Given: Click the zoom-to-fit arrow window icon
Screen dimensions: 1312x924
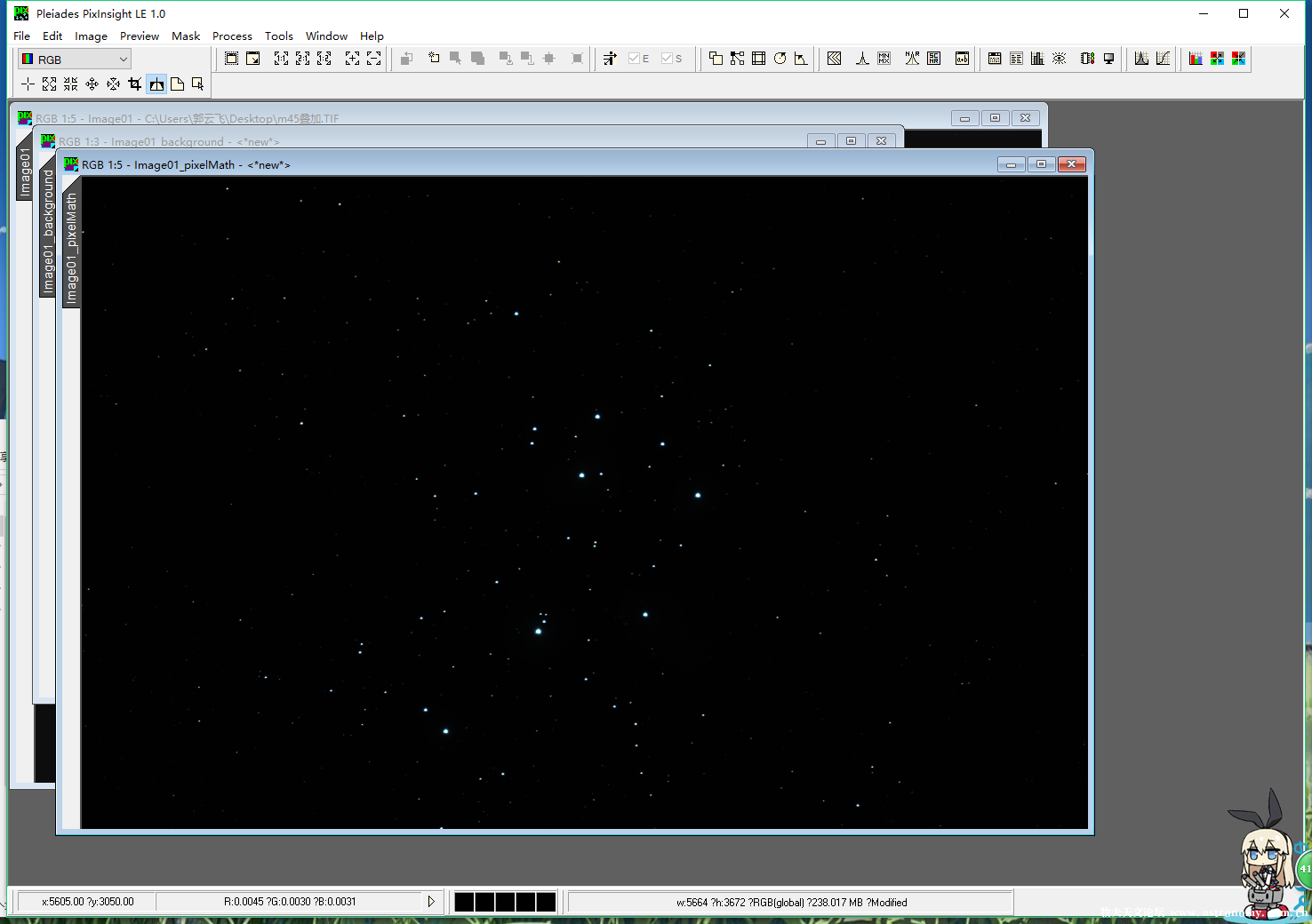Looking at the screenshot, I should 253,59.
